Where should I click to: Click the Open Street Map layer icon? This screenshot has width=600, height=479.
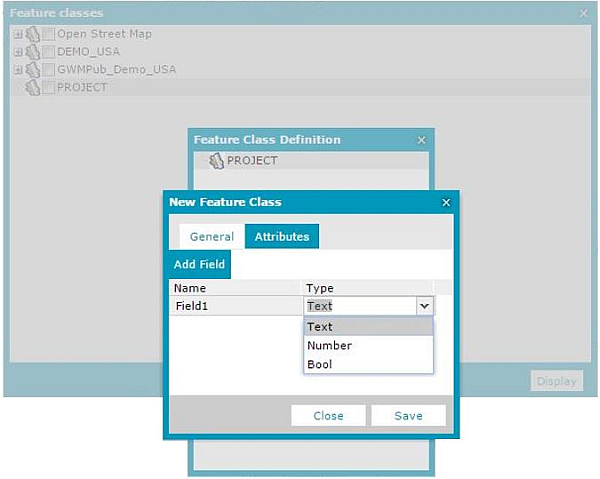pyautogui.click(x=33, y=34)
